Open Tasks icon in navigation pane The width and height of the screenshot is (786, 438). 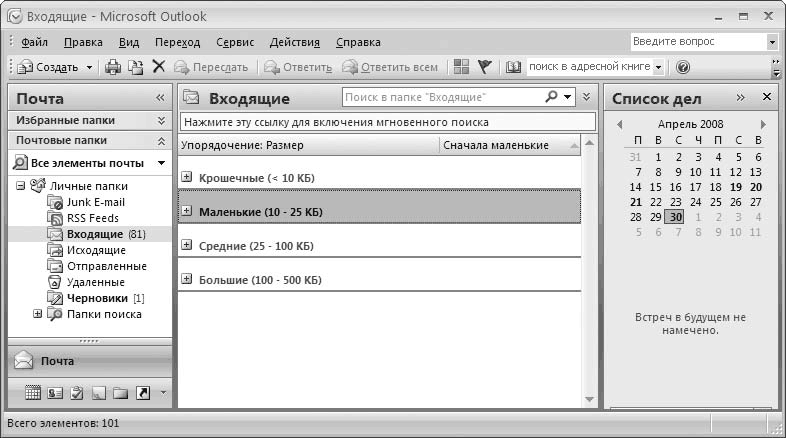click(77, 393)
